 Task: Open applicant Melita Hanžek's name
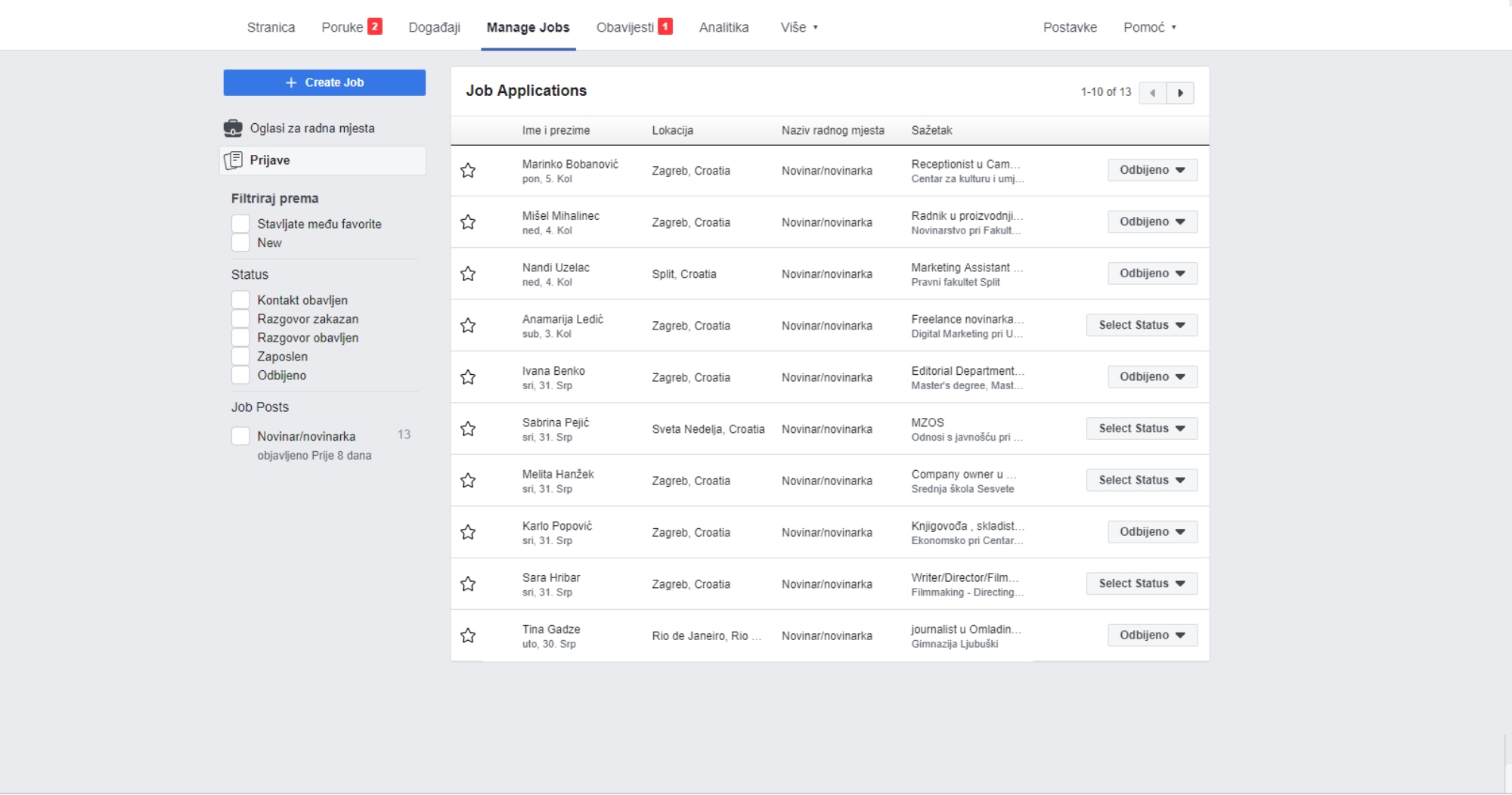[558, 474]
